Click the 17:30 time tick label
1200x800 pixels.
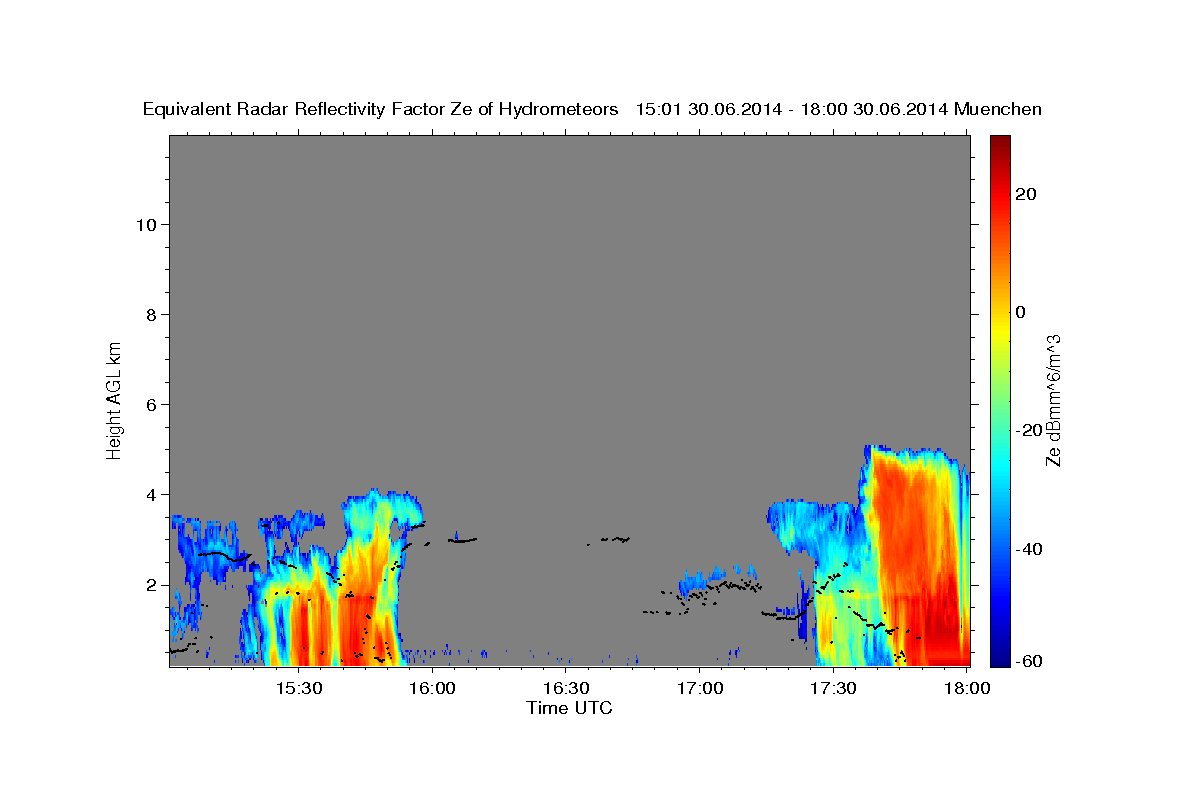pyautogui.click(x=833, y=688)
